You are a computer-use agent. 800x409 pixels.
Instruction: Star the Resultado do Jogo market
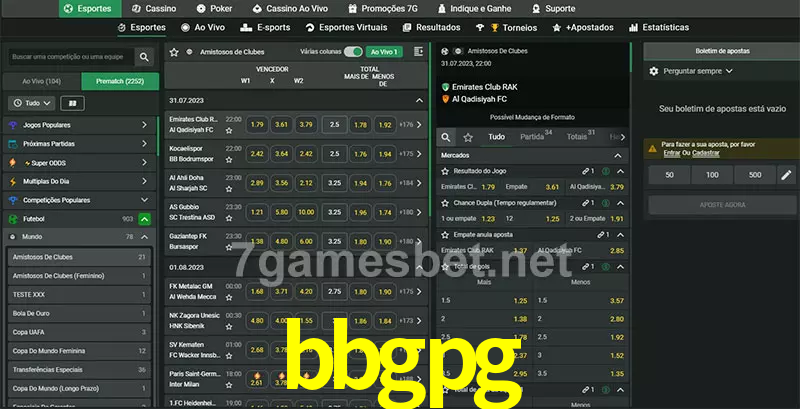click(445, 172)
